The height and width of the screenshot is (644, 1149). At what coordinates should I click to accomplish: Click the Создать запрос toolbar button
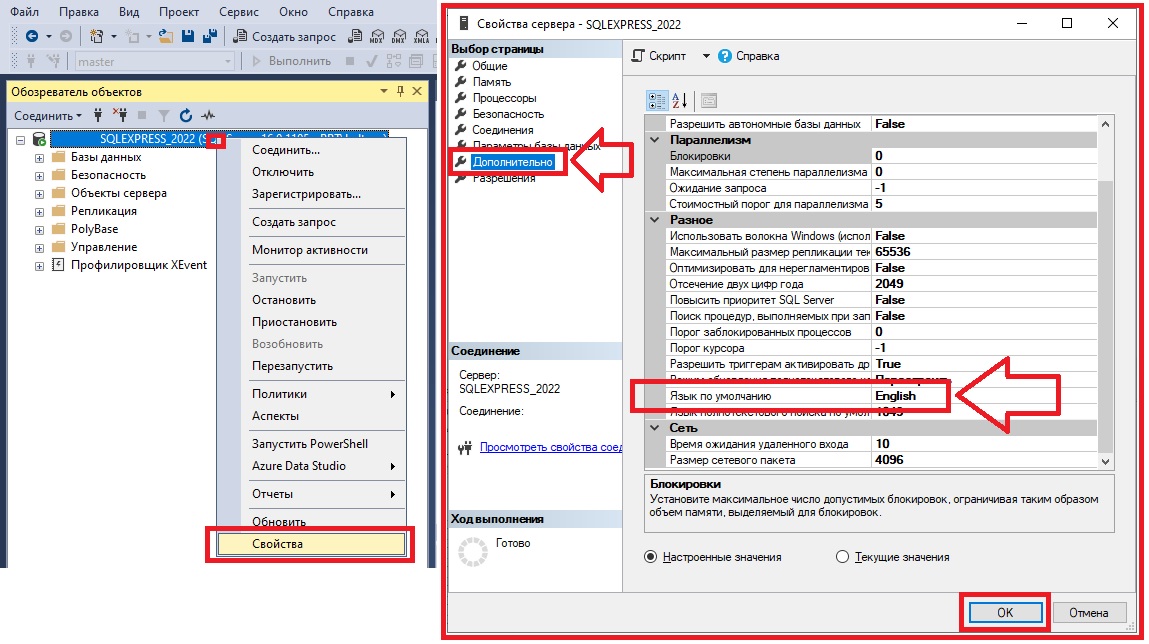(285, 36)
